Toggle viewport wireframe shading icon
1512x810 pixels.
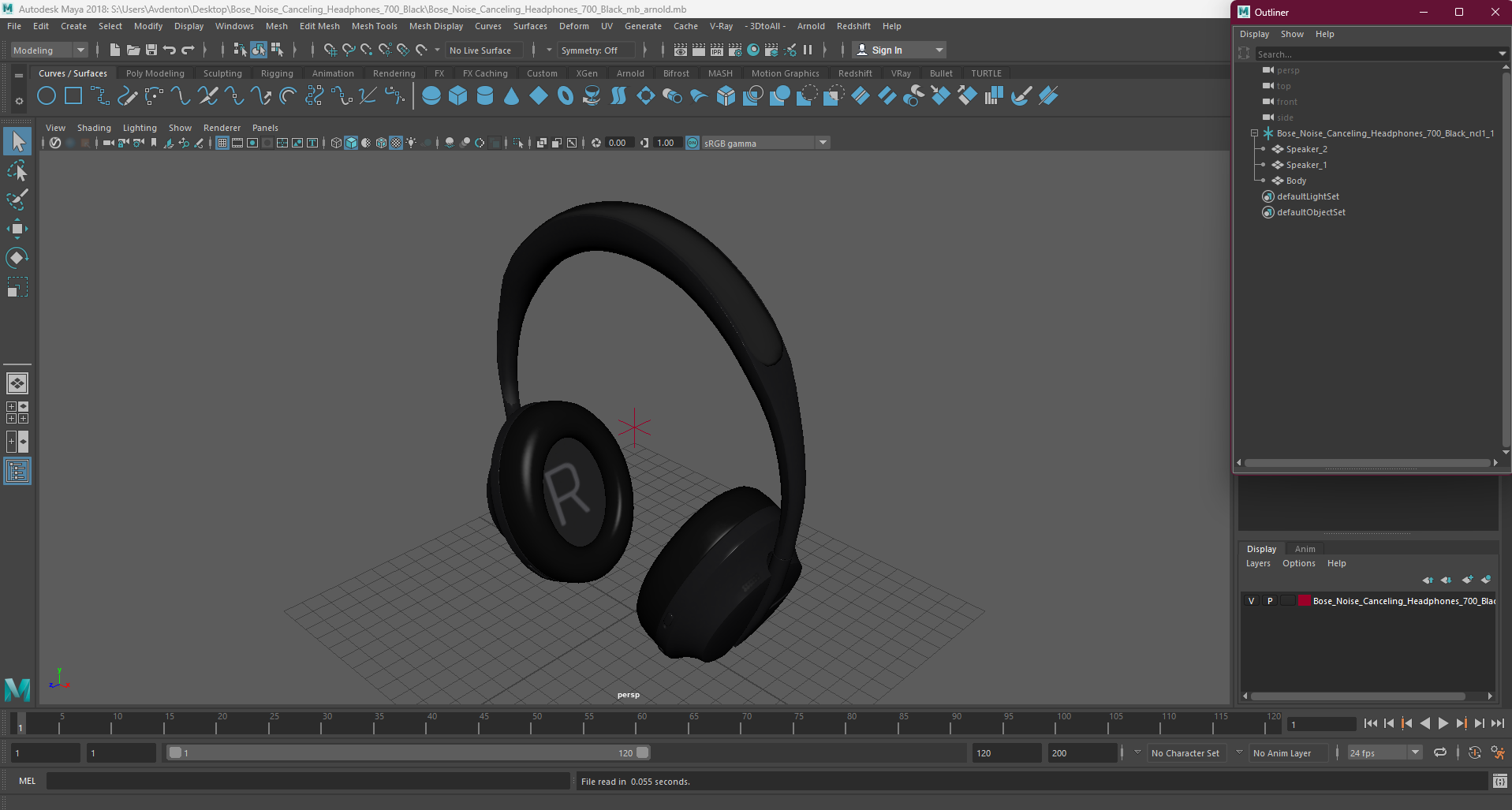[336, 143]
